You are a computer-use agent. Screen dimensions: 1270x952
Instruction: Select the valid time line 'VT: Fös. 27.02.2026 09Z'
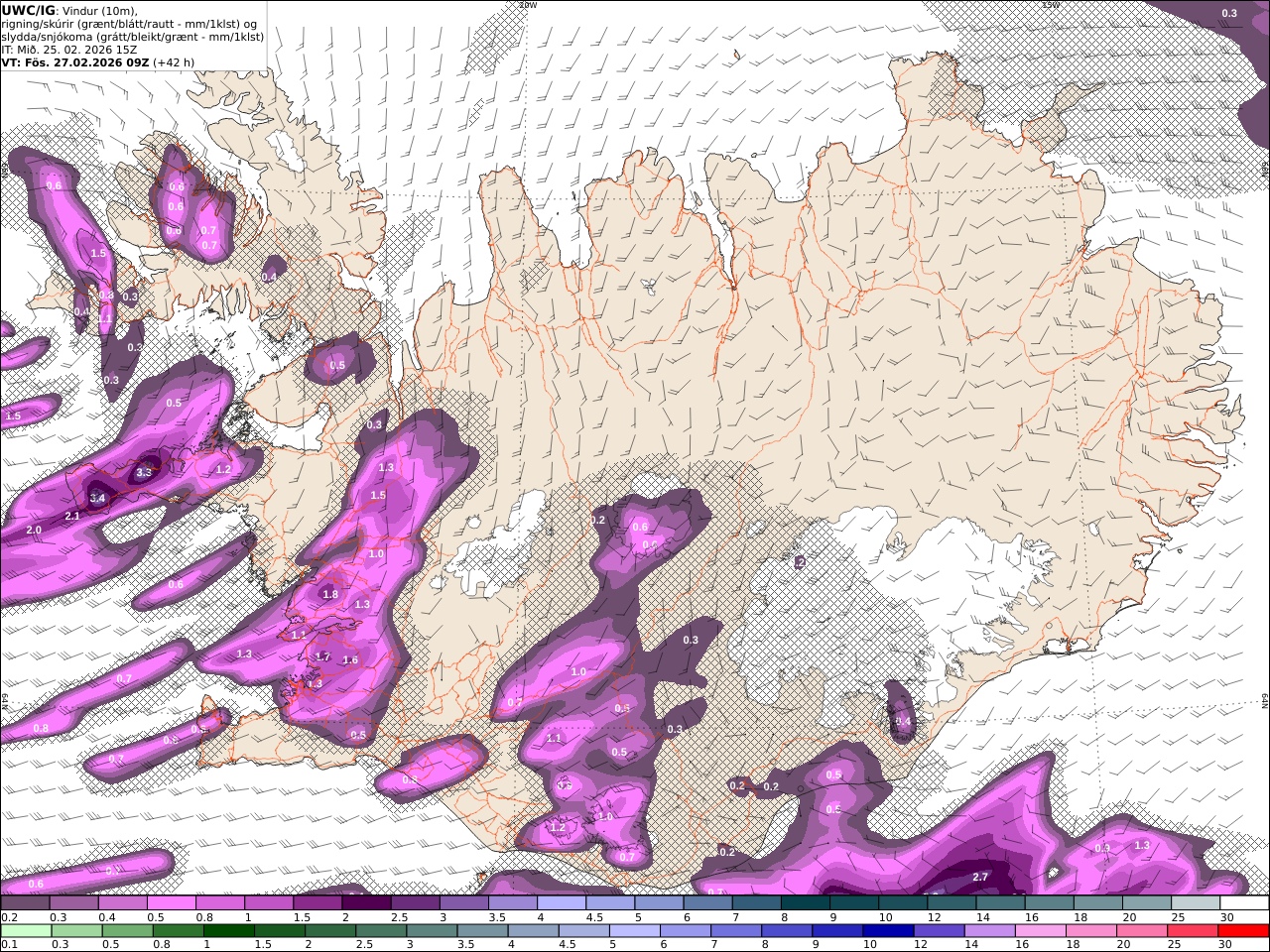point(73,62)
